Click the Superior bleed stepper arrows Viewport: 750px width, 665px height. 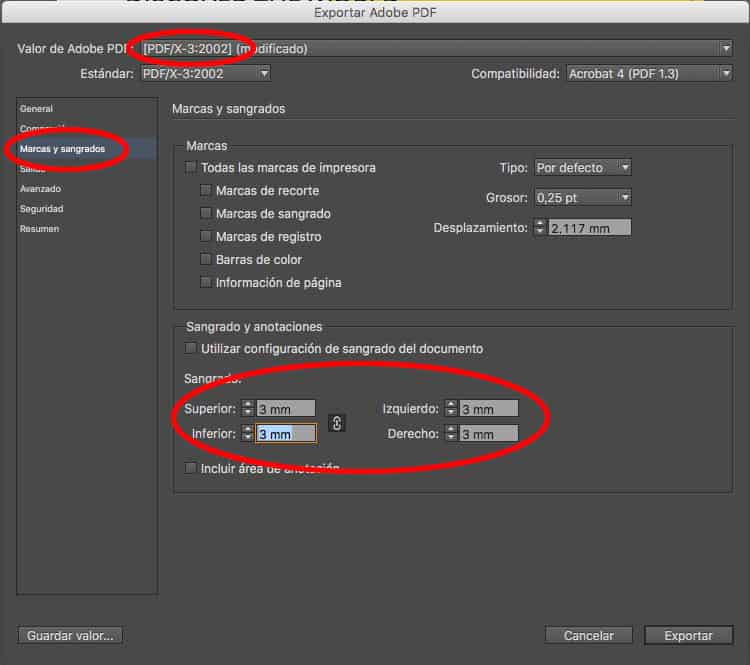[x=247, y=408]
